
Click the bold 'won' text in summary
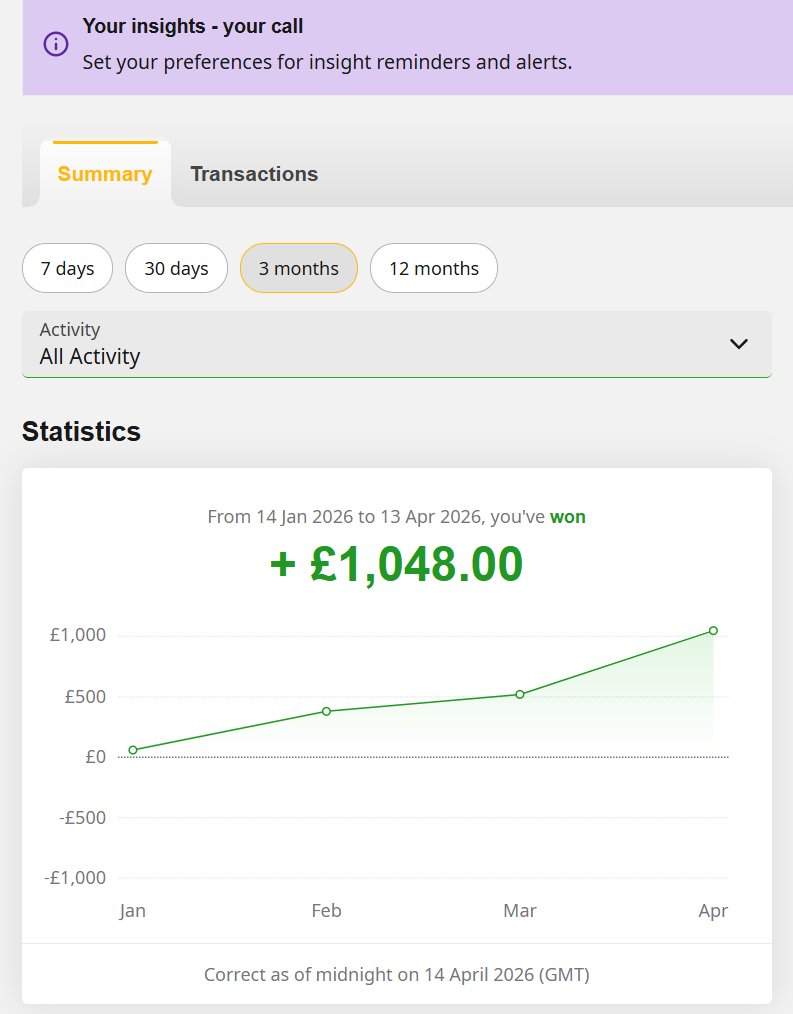[x=568, y=517]
